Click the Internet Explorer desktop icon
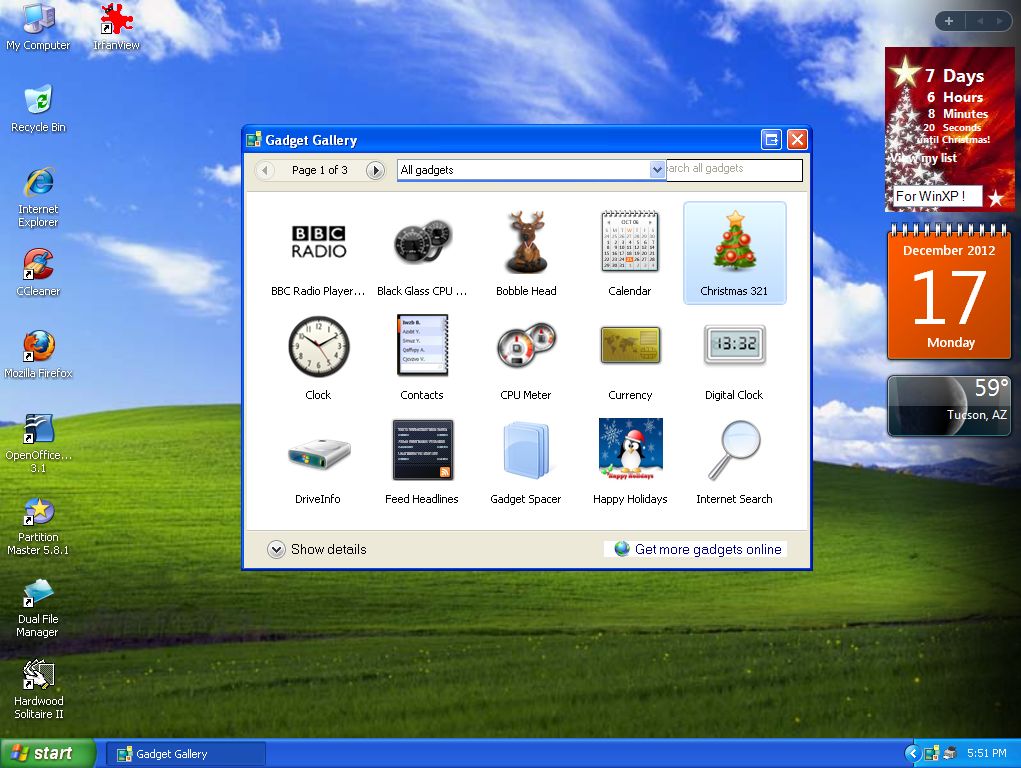The width and height of the screenshot is (1021, 768). tap(38, 197)
